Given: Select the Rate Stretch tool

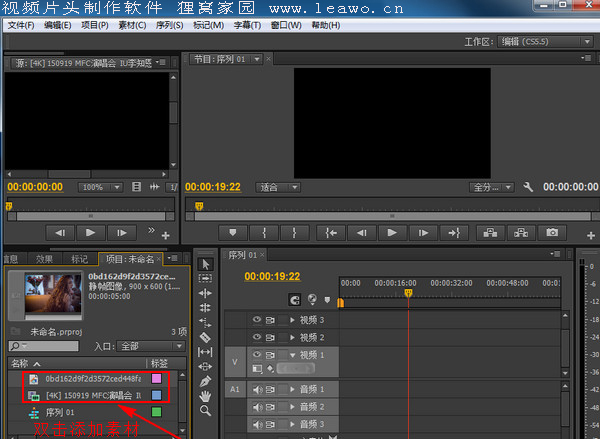Looking at the screenshot, I should pyautogui.click(x=205, y=323).
